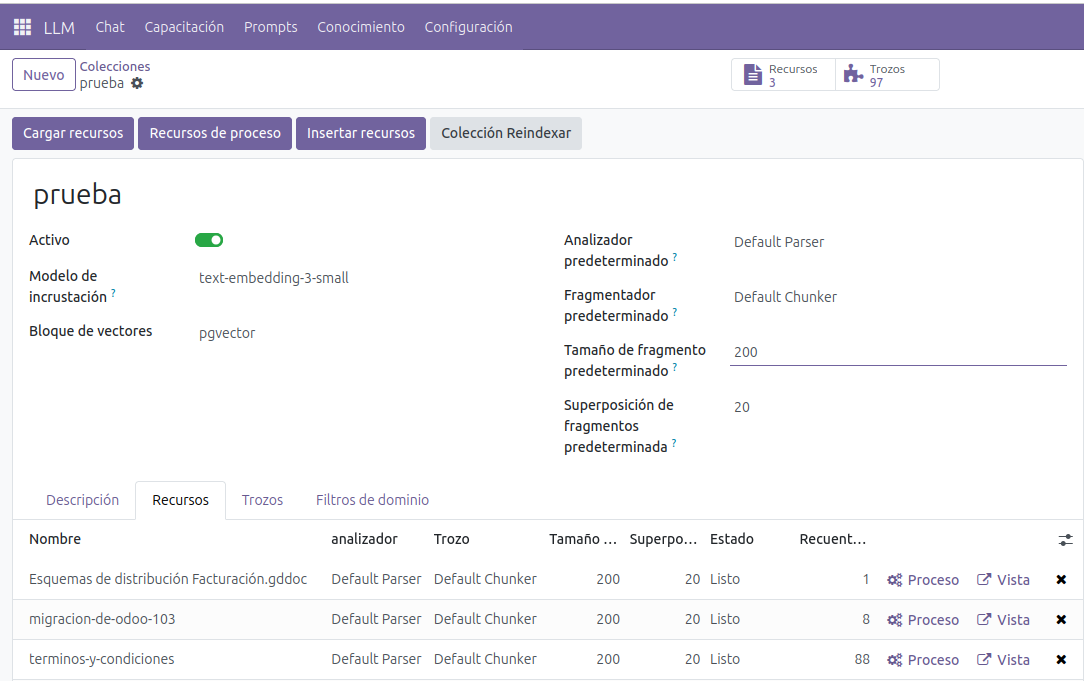Open the Capacitación menu

coord(184,27)
